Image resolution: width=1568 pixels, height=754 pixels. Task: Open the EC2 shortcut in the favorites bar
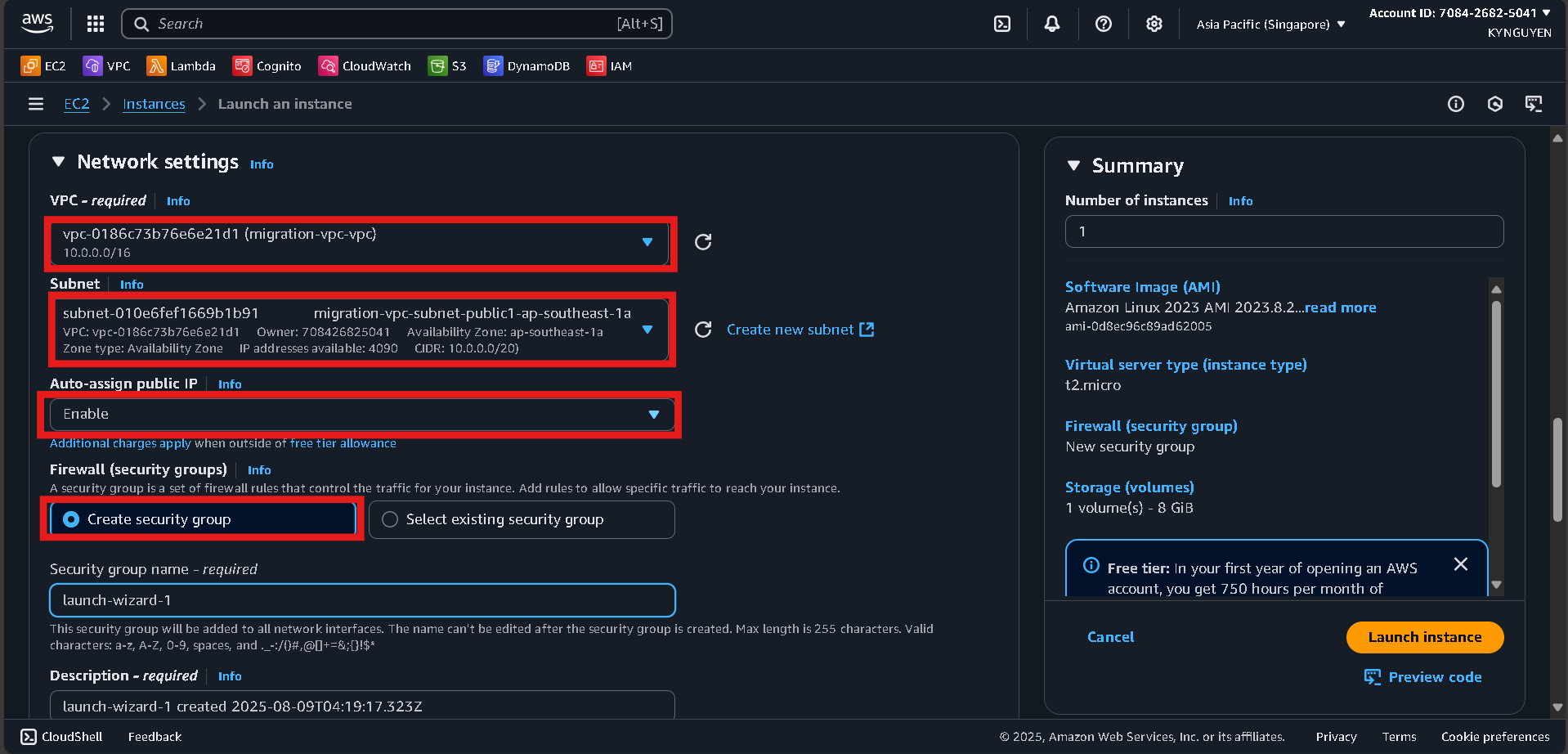tap(43, 65)
